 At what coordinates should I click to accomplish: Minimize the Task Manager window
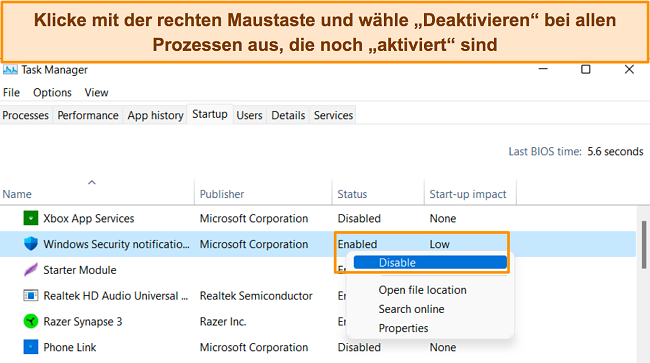tap(543, 69)
